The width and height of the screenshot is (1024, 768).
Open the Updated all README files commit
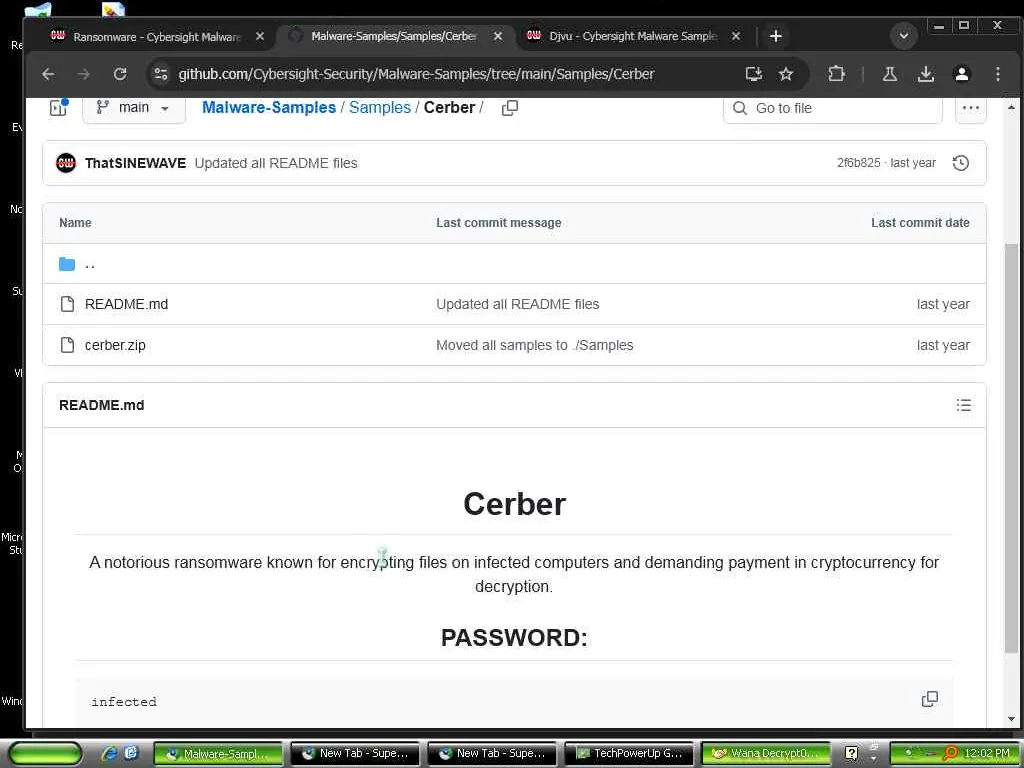tap(276, 163)
